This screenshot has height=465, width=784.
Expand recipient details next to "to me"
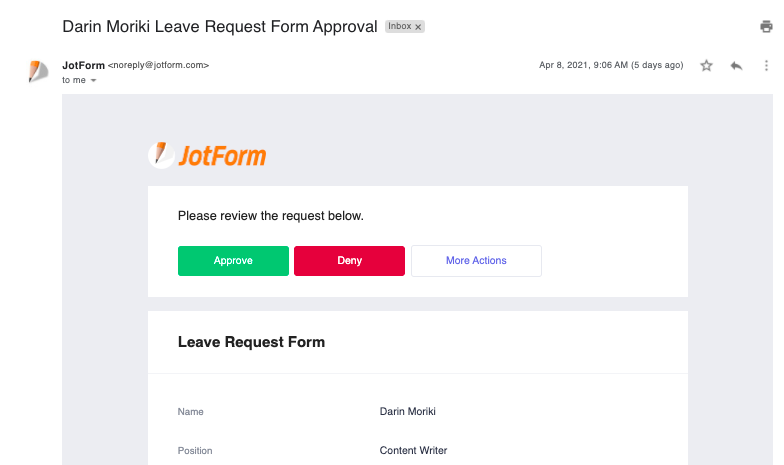pos(93,80)
